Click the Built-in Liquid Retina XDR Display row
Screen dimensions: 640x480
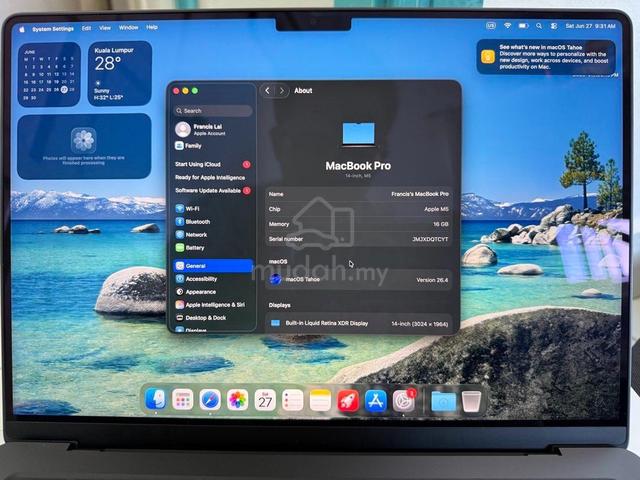[358, 323]
